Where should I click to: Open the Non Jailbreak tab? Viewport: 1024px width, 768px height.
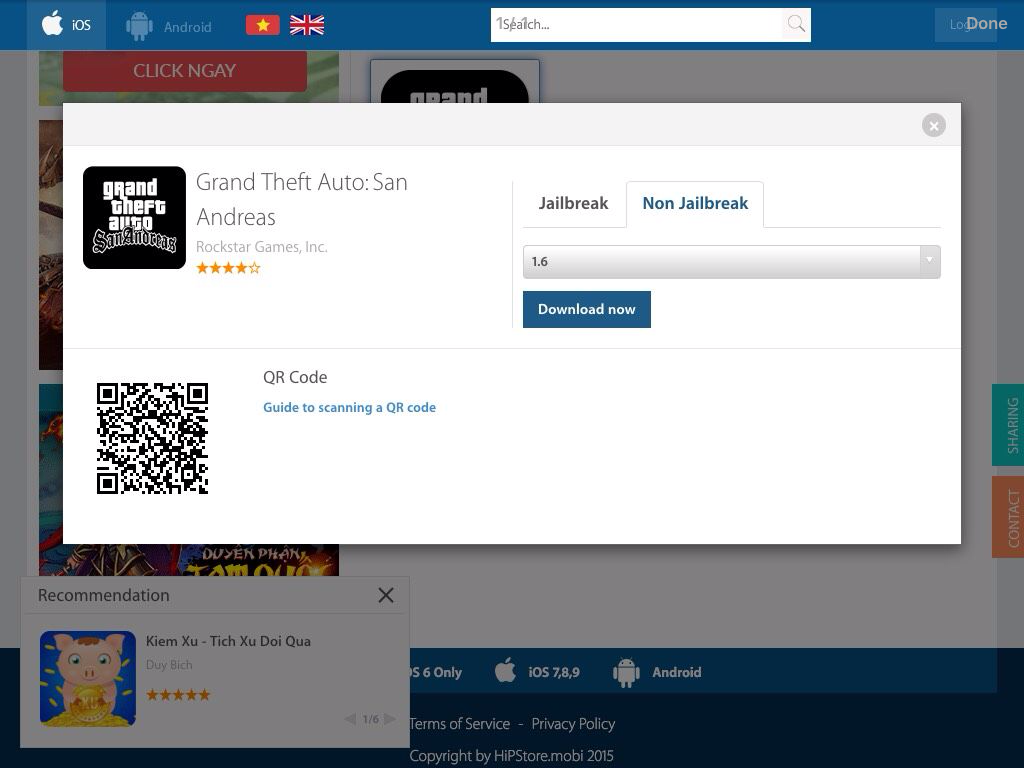click(695, 203)
